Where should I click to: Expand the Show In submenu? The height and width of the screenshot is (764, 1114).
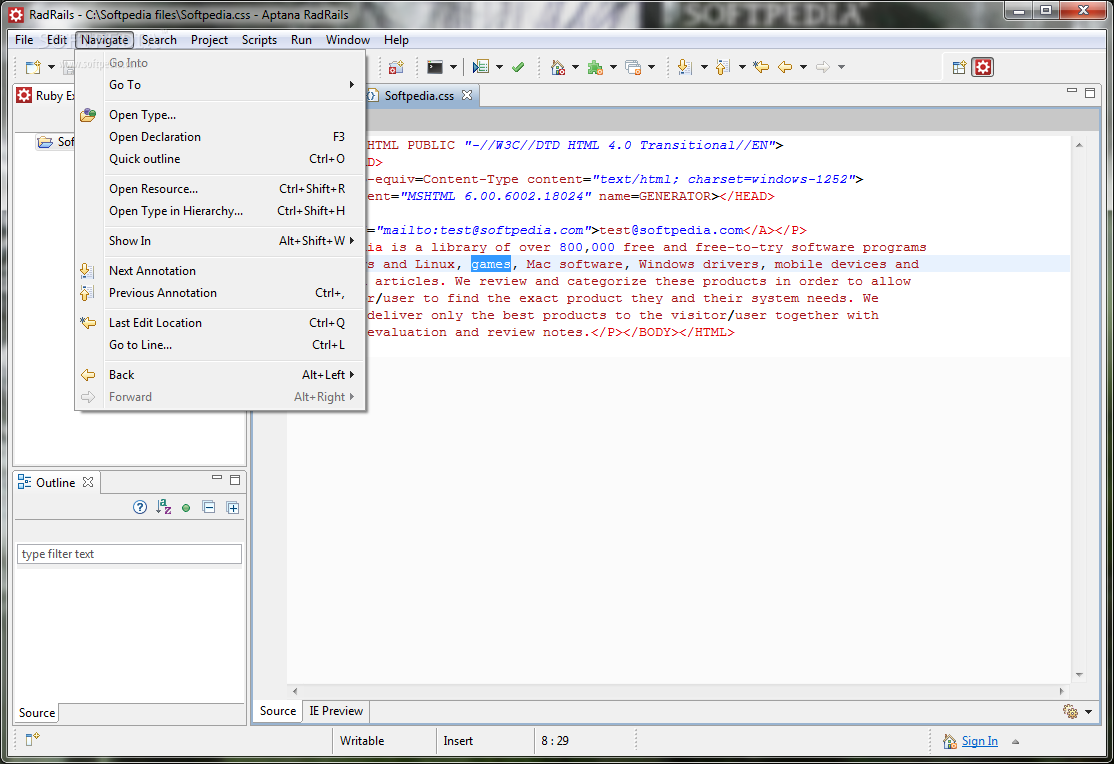coord(220,241)
